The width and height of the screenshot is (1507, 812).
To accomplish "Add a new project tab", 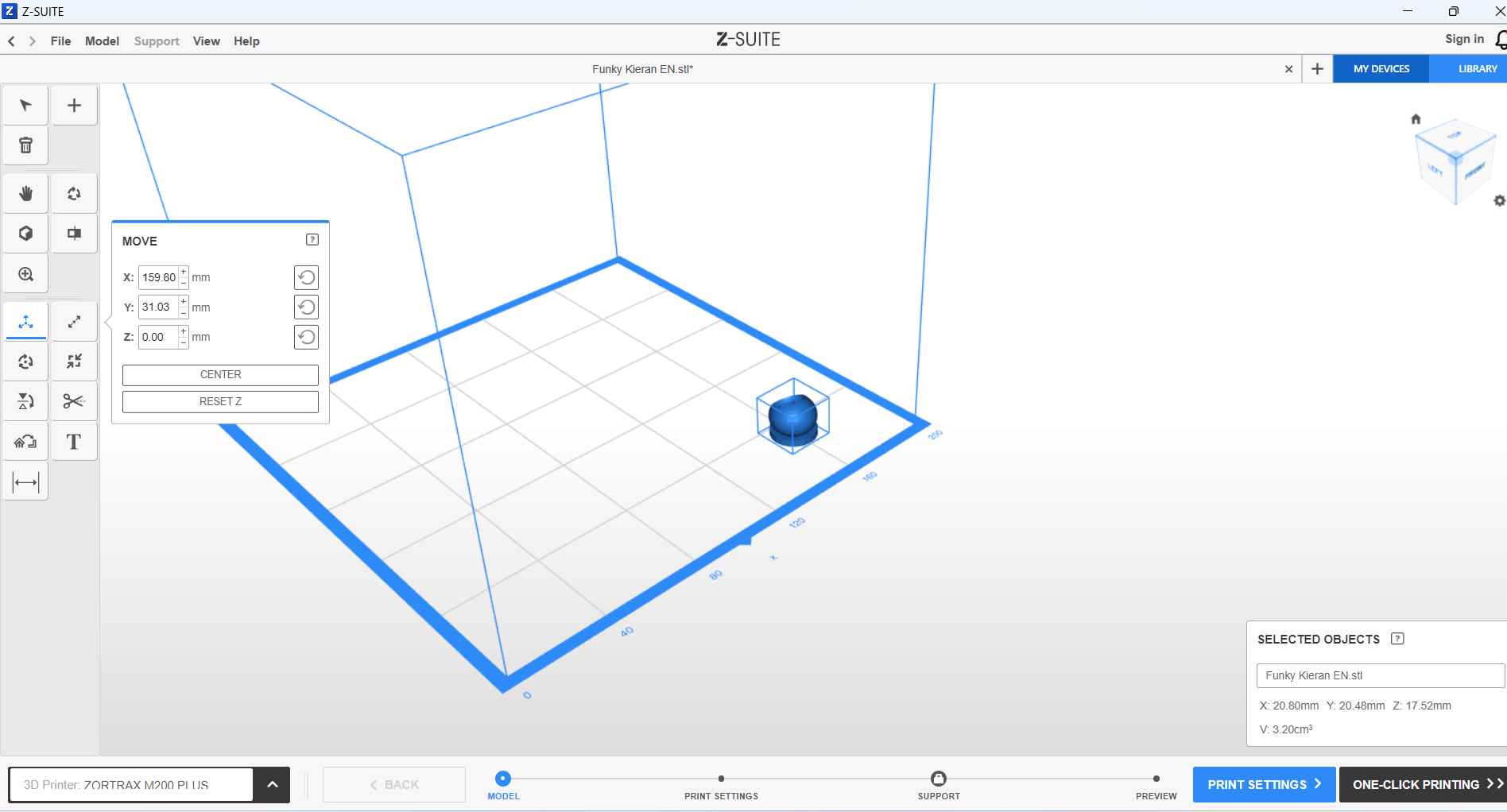I will click(1317, 69).
